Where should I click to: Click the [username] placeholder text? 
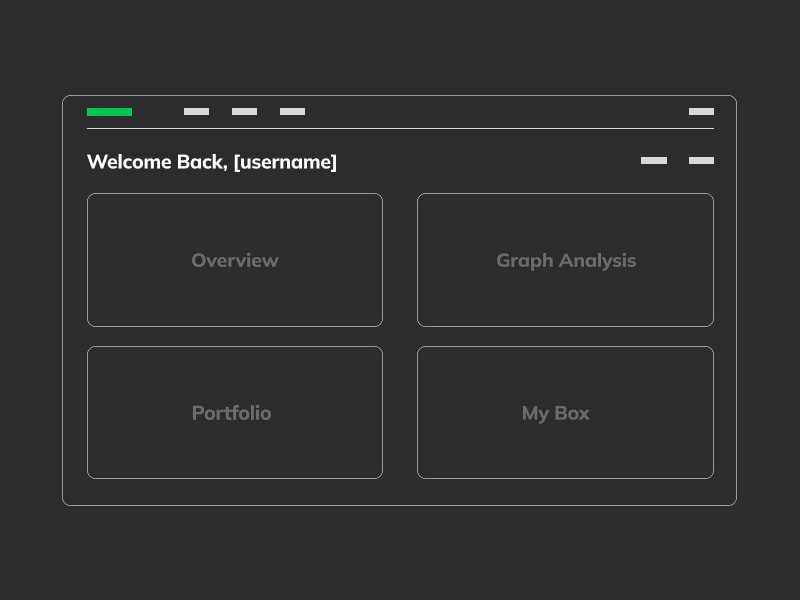coord(285,163)
